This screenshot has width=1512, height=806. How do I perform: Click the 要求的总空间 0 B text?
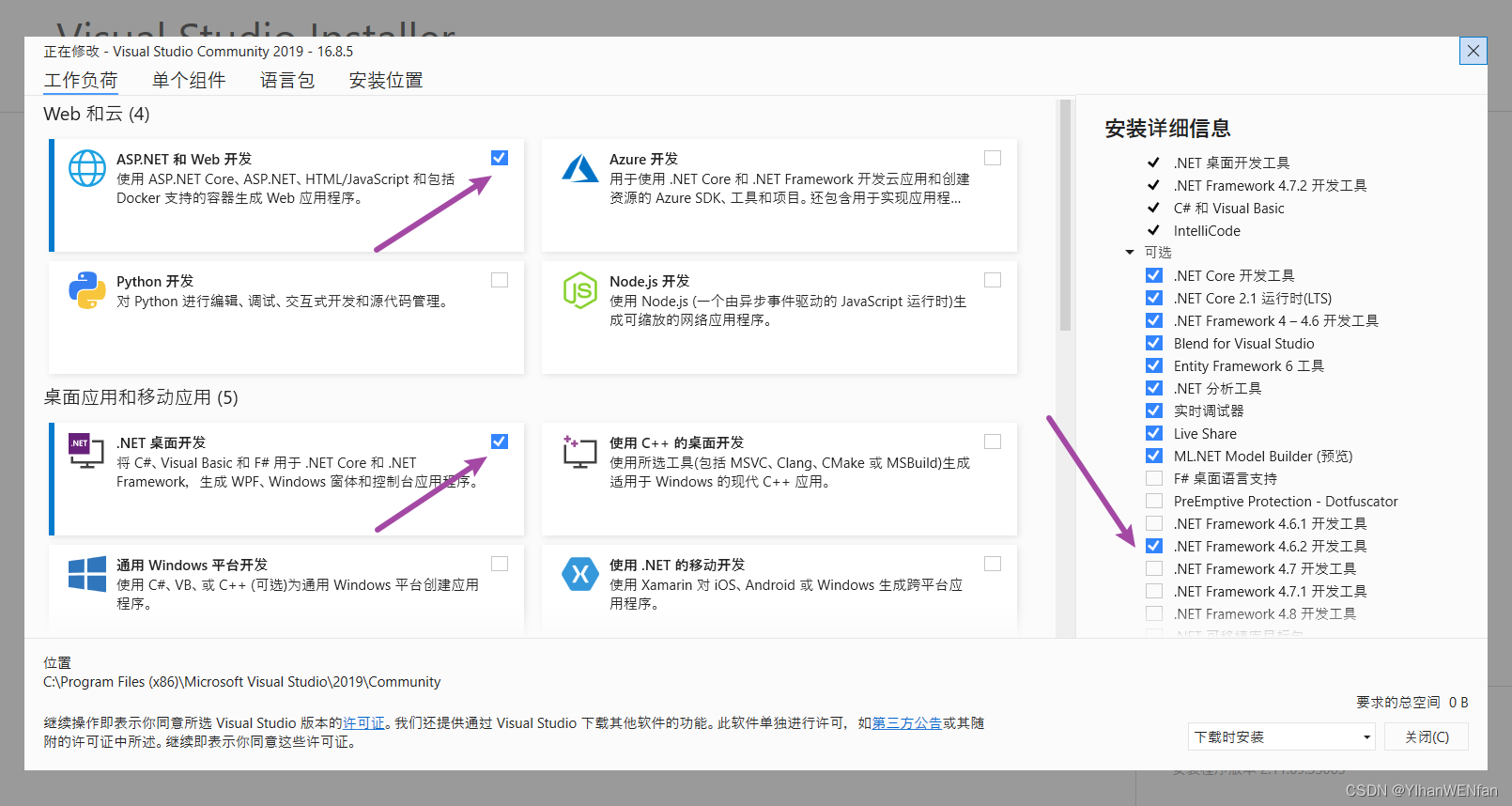pyautogui.click(x=1412, y=702)
